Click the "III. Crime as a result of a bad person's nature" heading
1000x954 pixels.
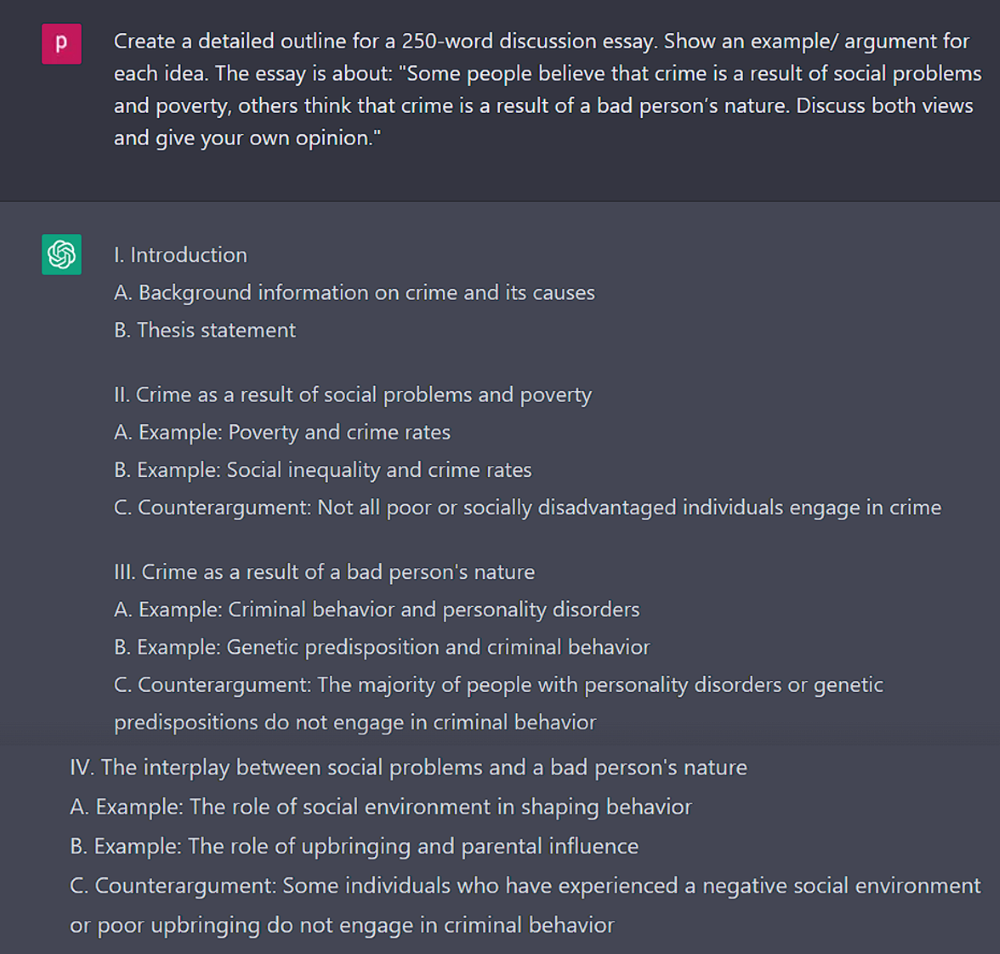324,572
